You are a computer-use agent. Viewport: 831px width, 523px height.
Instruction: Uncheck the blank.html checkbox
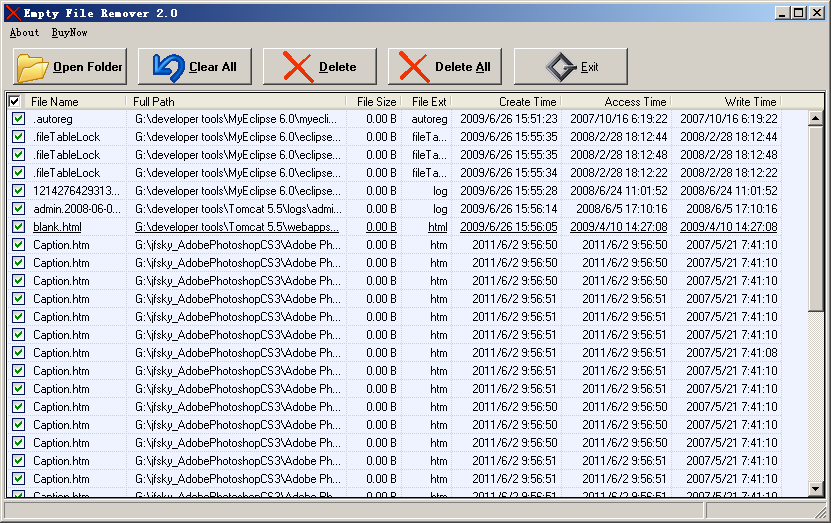click(19, 227)
